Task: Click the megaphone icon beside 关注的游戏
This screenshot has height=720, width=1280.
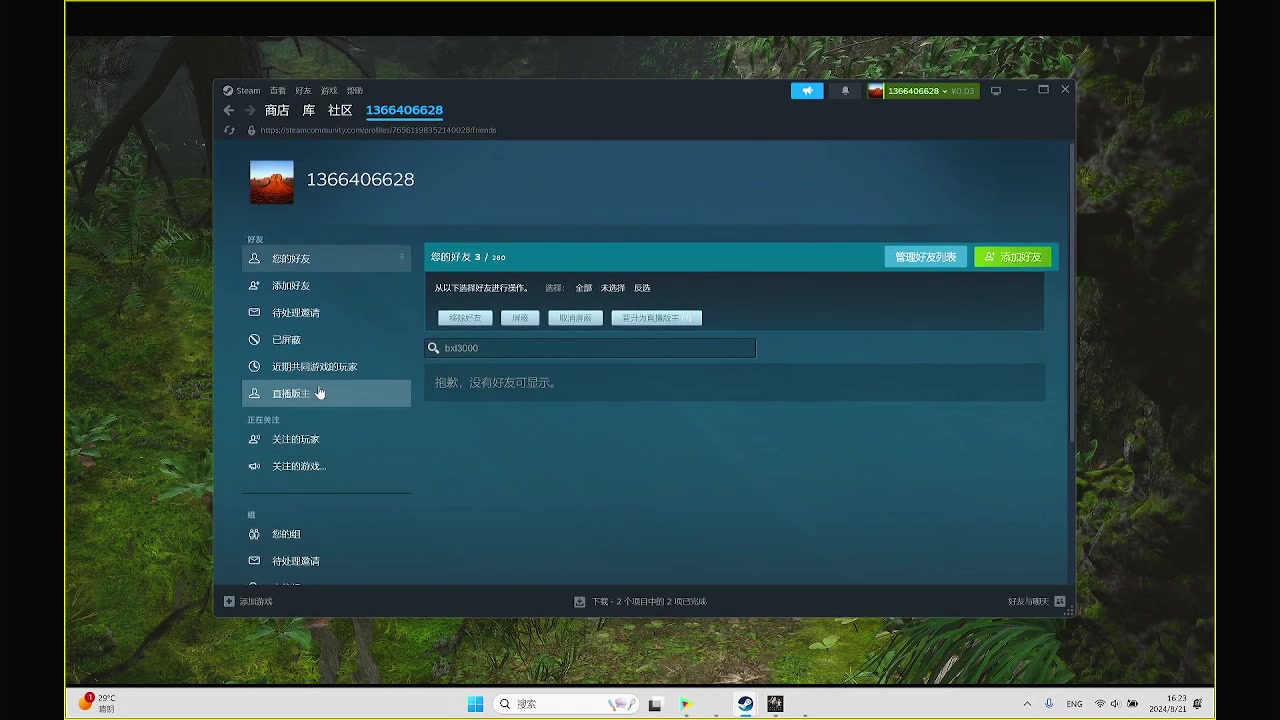Action: [x=254, y=467]
